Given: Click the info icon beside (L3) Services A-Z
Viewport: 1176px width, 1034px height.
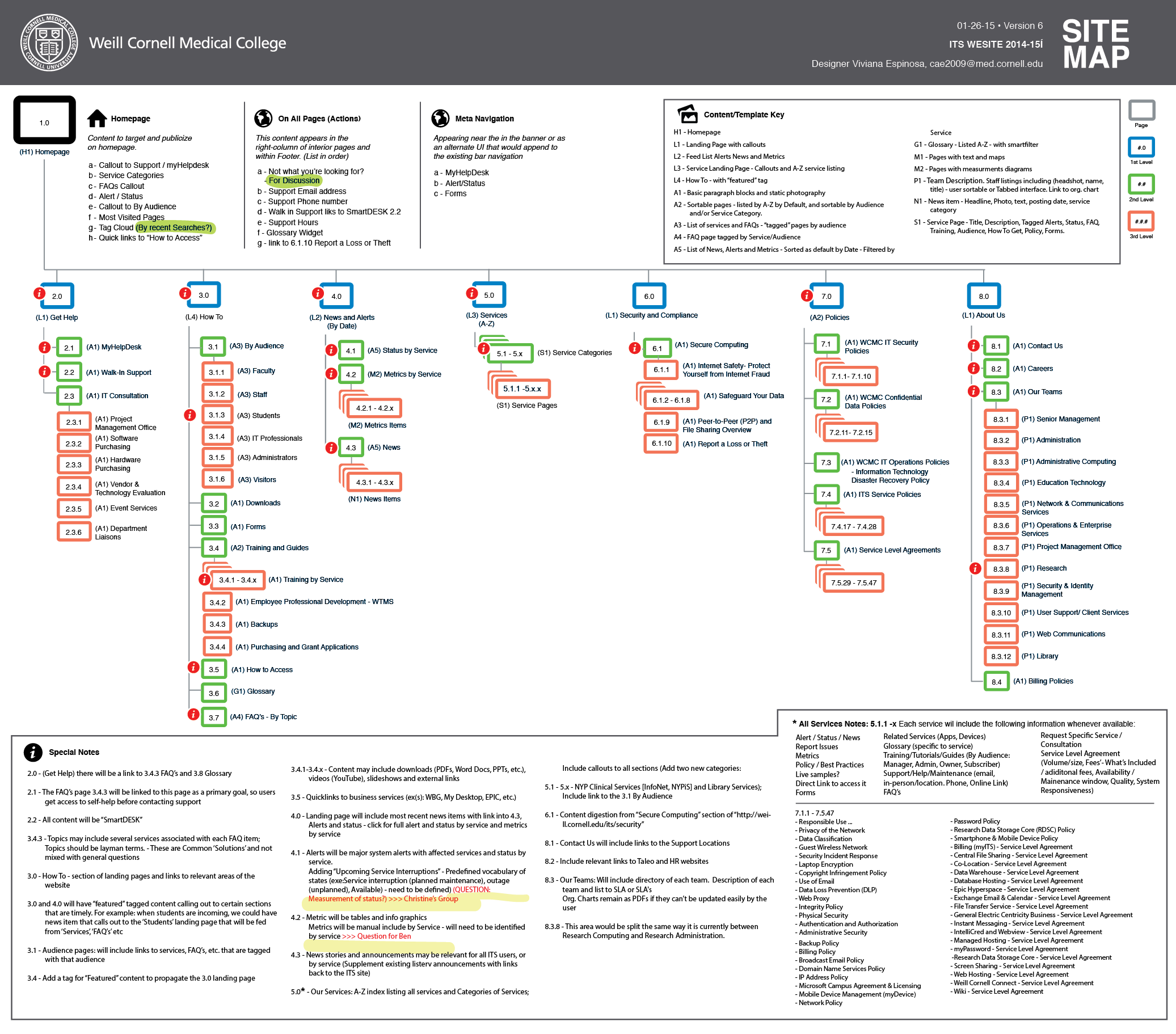Looking at the screenshot, I should click(472, 292).
